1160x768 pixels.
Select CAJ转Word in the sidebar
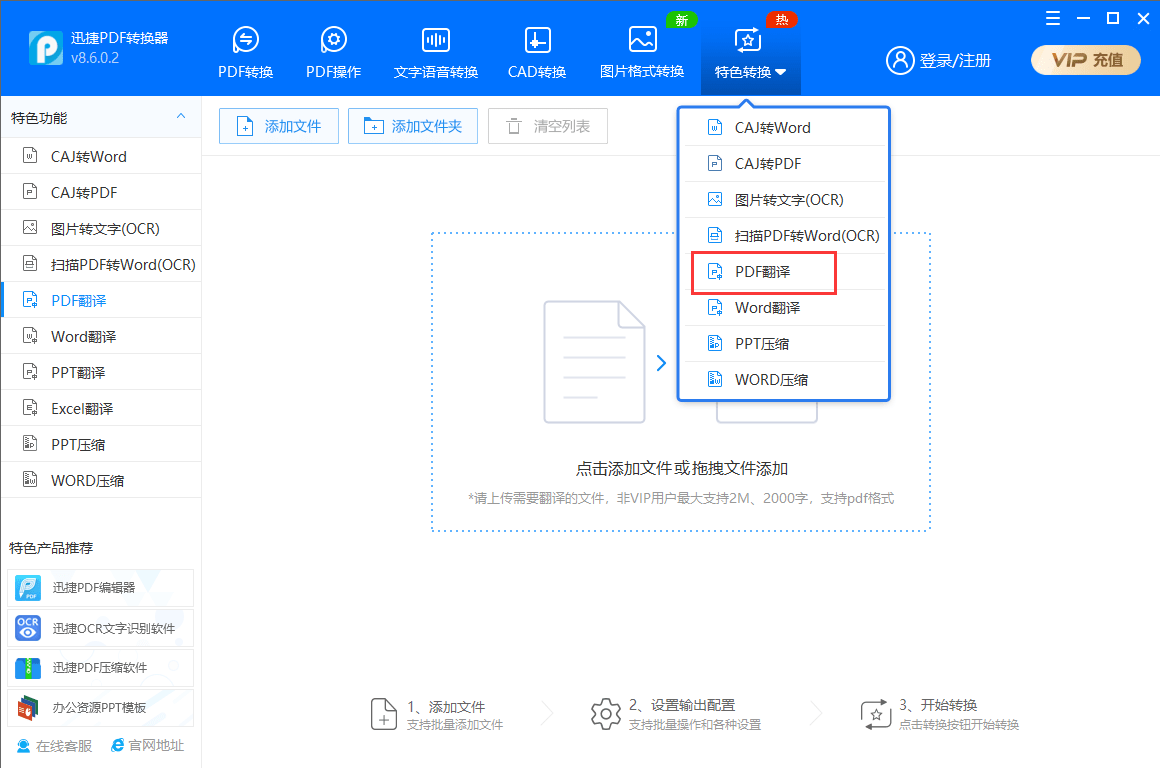click(101, 156)
